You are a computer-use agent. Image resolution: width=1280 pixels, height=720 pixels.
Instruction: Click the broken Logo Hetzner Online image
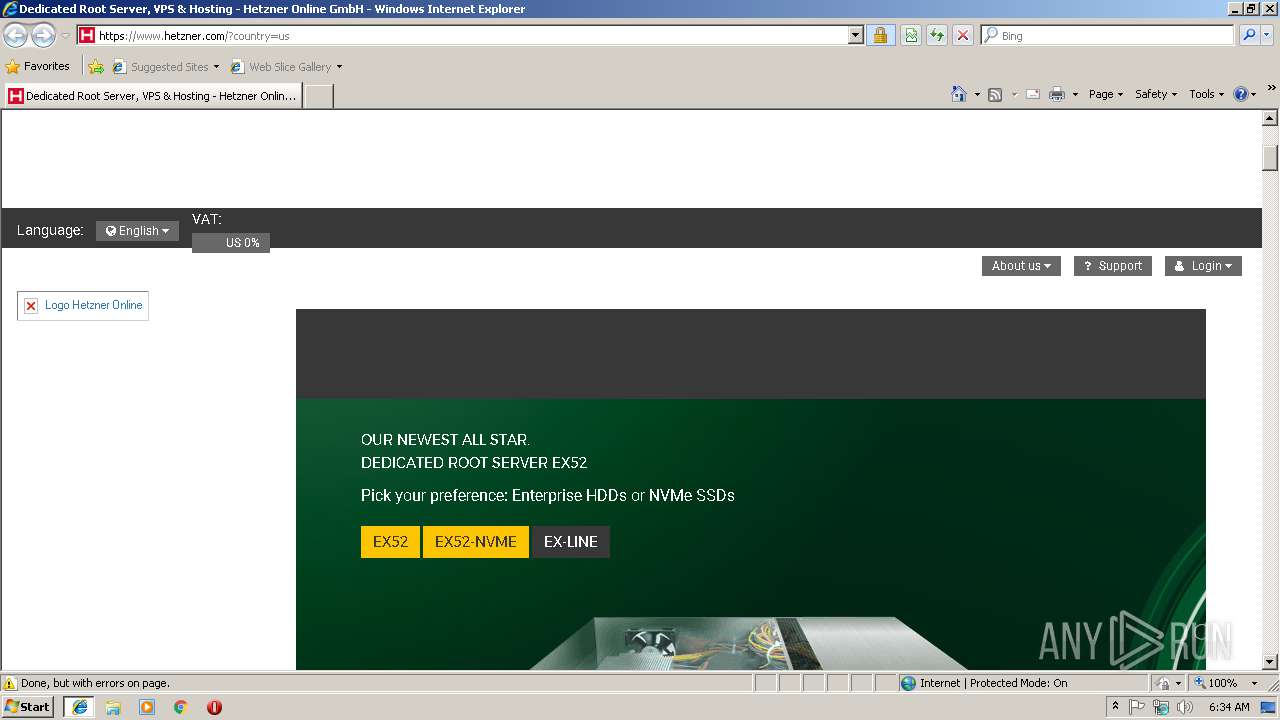point(83,305)
